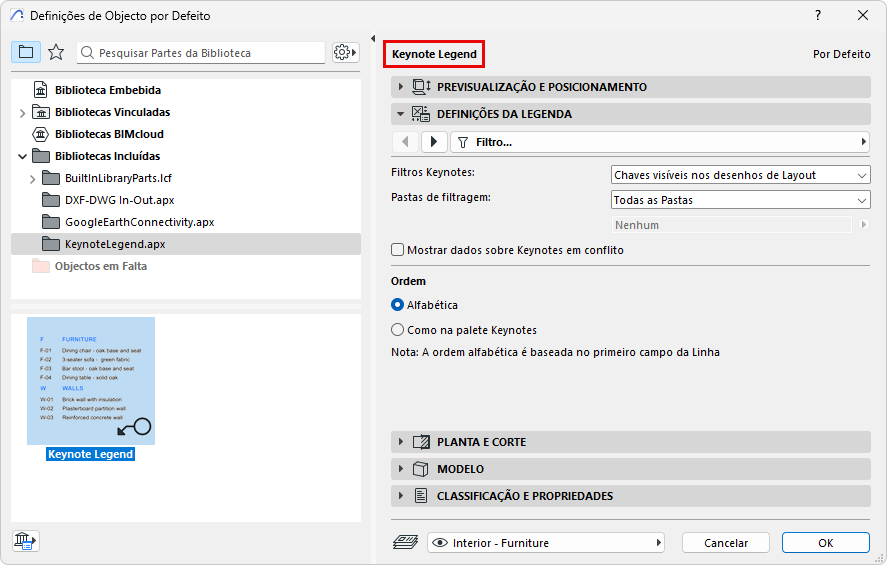Collapse Definições da Legenda panel

point(401,114)
